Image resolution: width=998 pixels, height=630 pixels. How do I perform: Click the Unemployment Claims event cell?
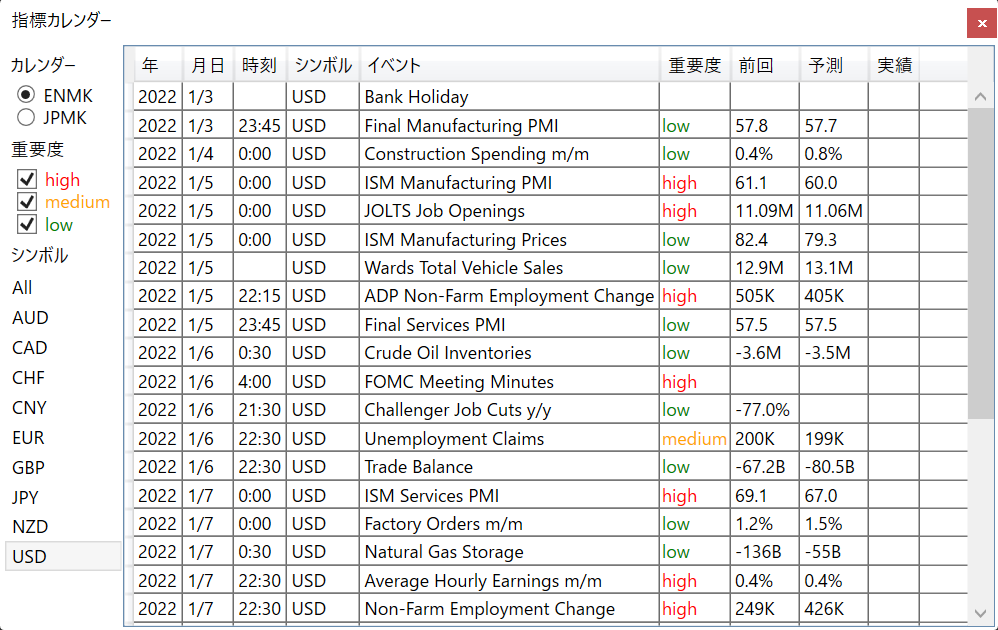[454, 439]
